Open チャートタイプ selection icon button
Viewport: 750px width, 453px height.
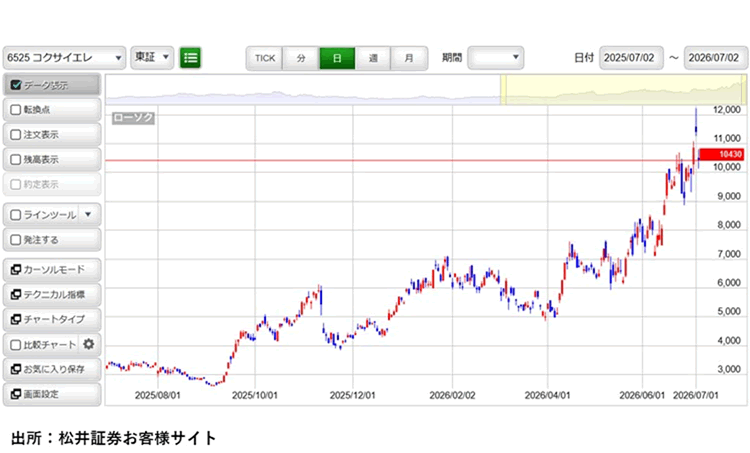52,319
